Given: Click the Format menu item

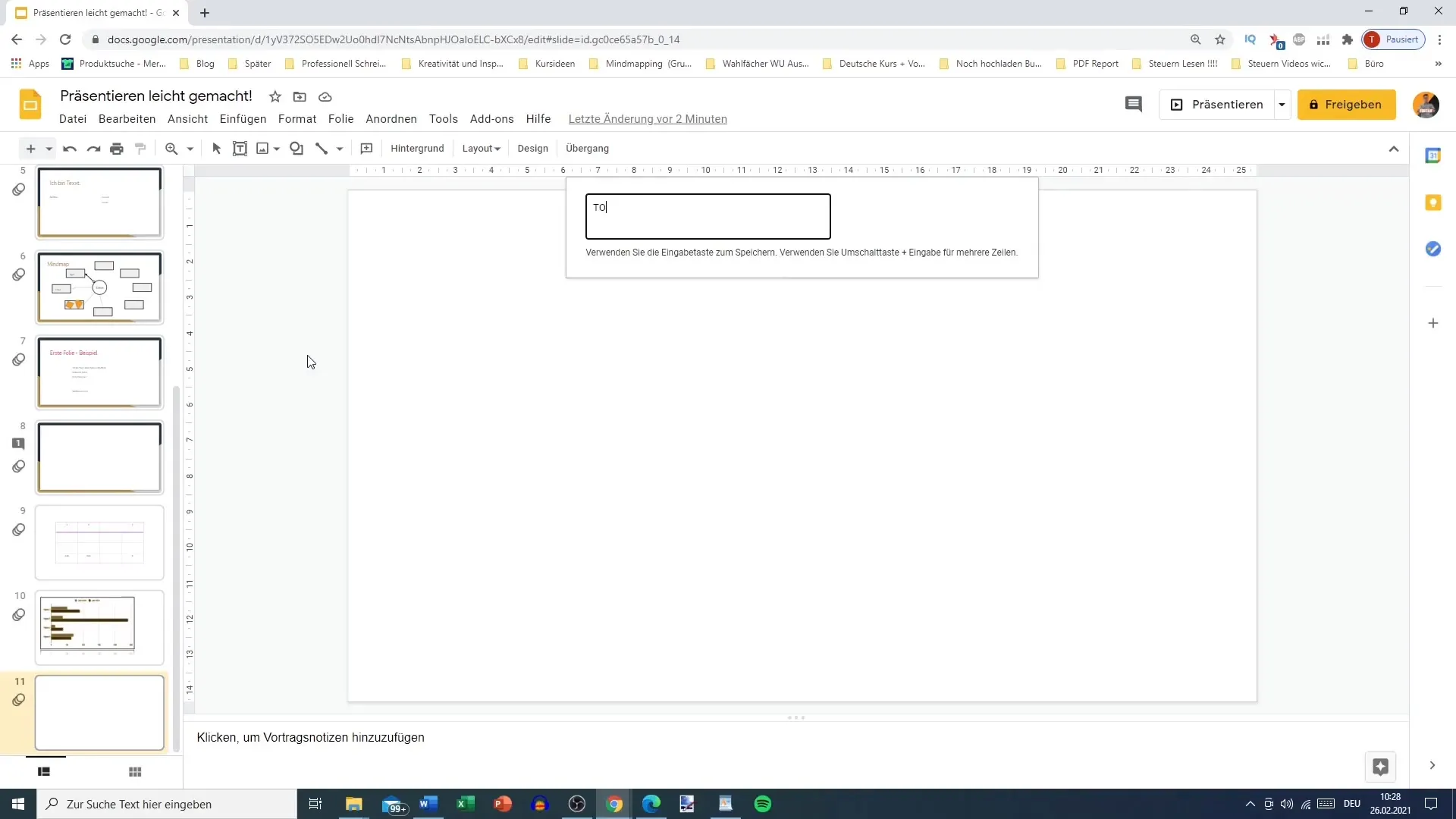Looking at the screenshot, I should click(298, 118).
